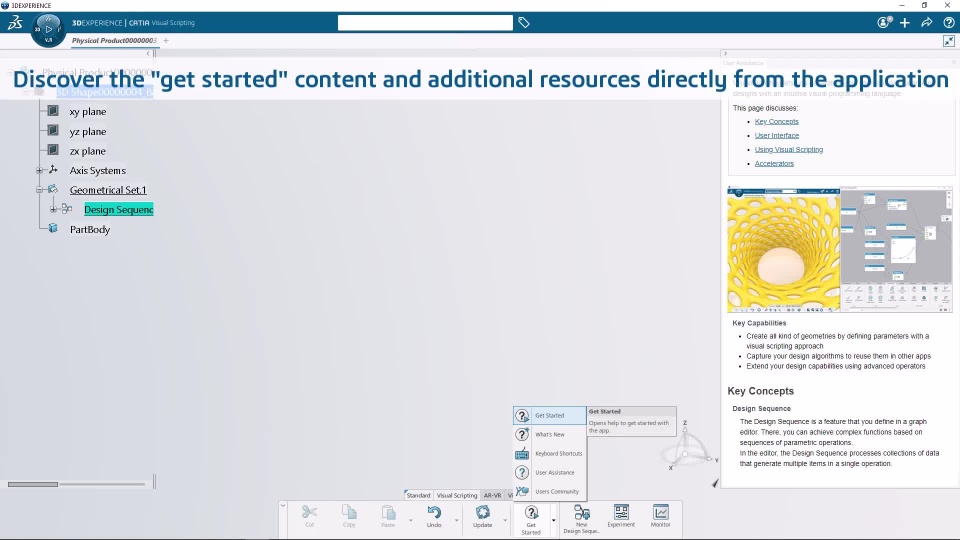960x540 pixels.
Task: Toggle full screen expand icon
Action: 948,41
